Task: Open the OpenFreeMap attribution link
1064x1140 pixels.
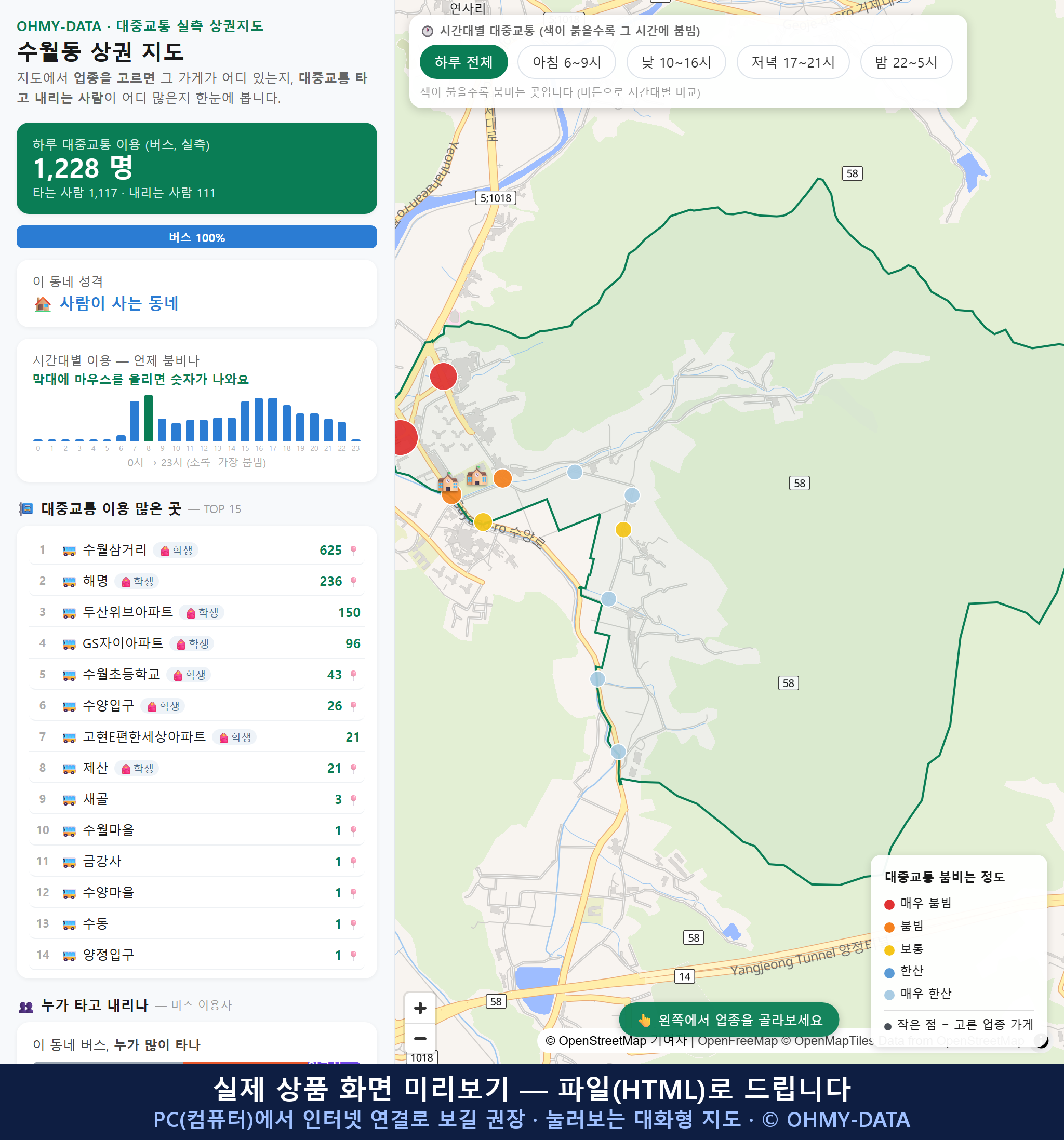Action: pos(738,1041)
